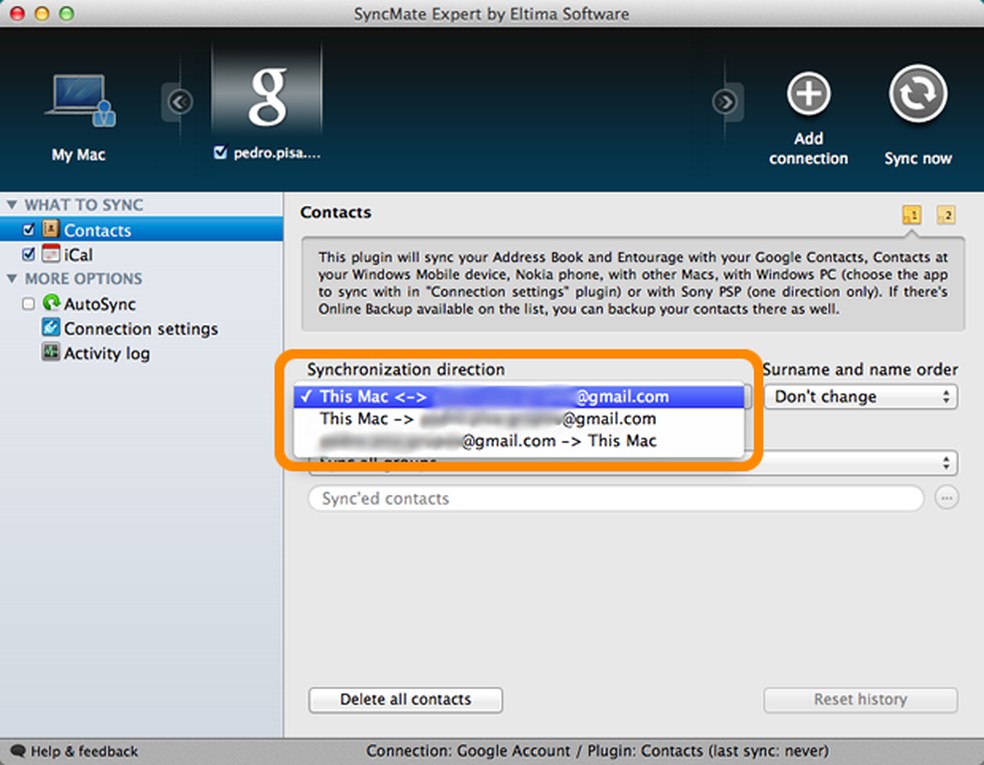Click the Delete all contacts button
The width and height of the screenshot is (984, 765).
click(x=405, y=700)
